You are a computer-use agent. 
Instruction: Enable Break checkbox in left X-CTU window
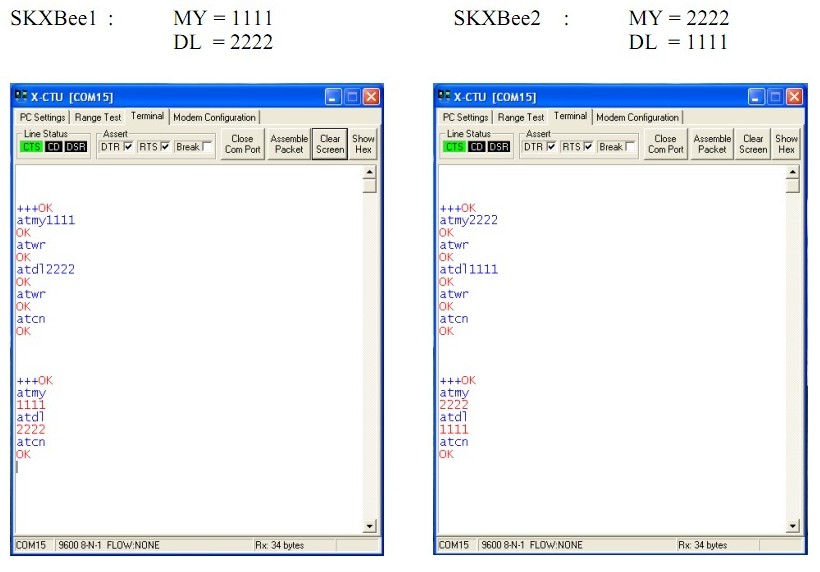pos(207,147)
